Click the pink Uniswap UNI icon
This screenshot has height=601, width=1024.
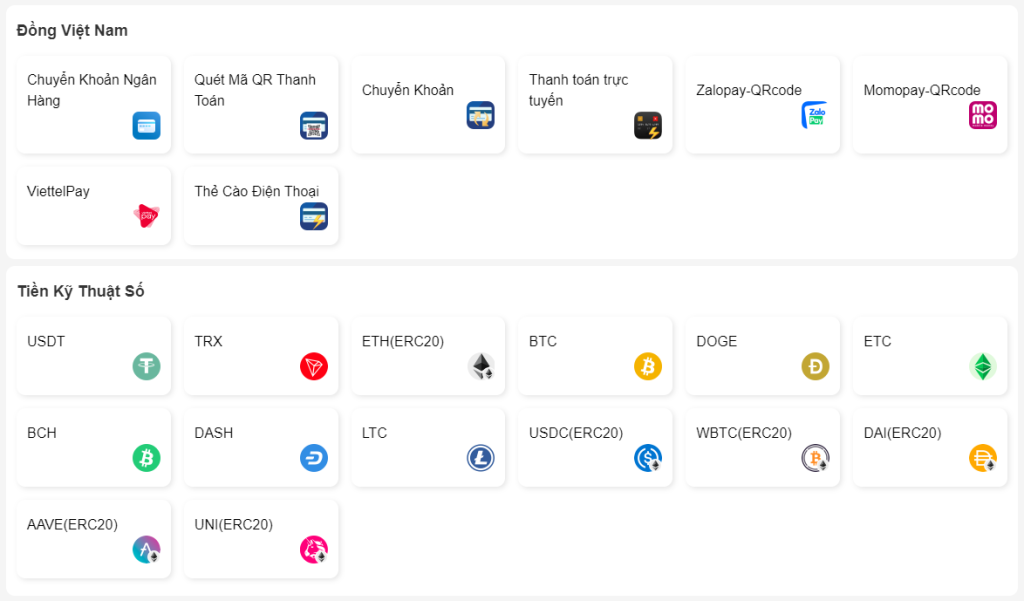[314, 549]
